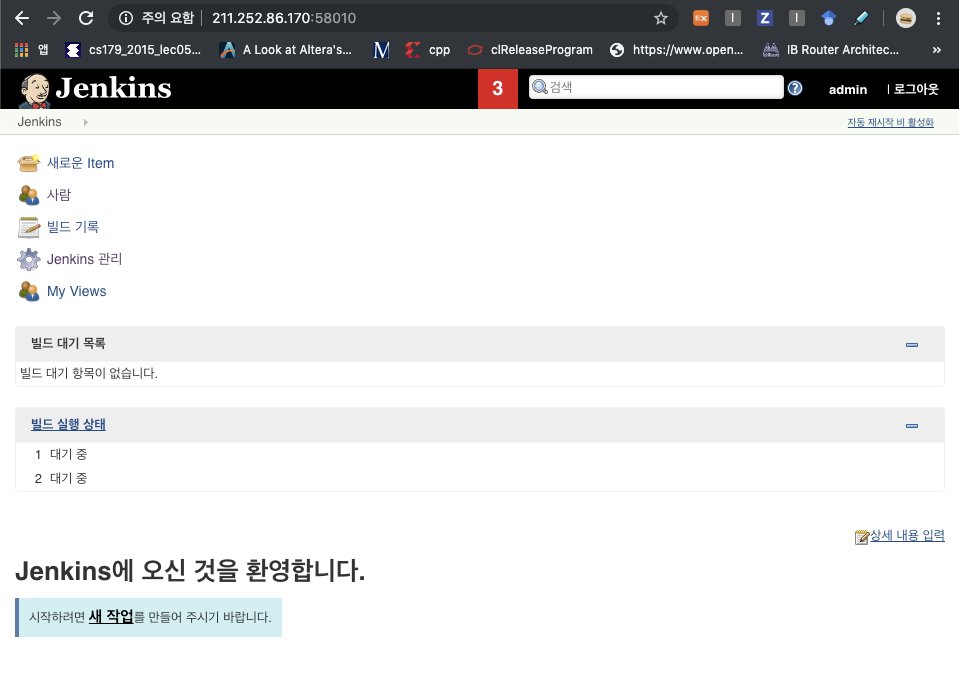959x682 pixels.
Task: Collapse the 빌드 실행 상태 panel
Action: tap(912, 426)
